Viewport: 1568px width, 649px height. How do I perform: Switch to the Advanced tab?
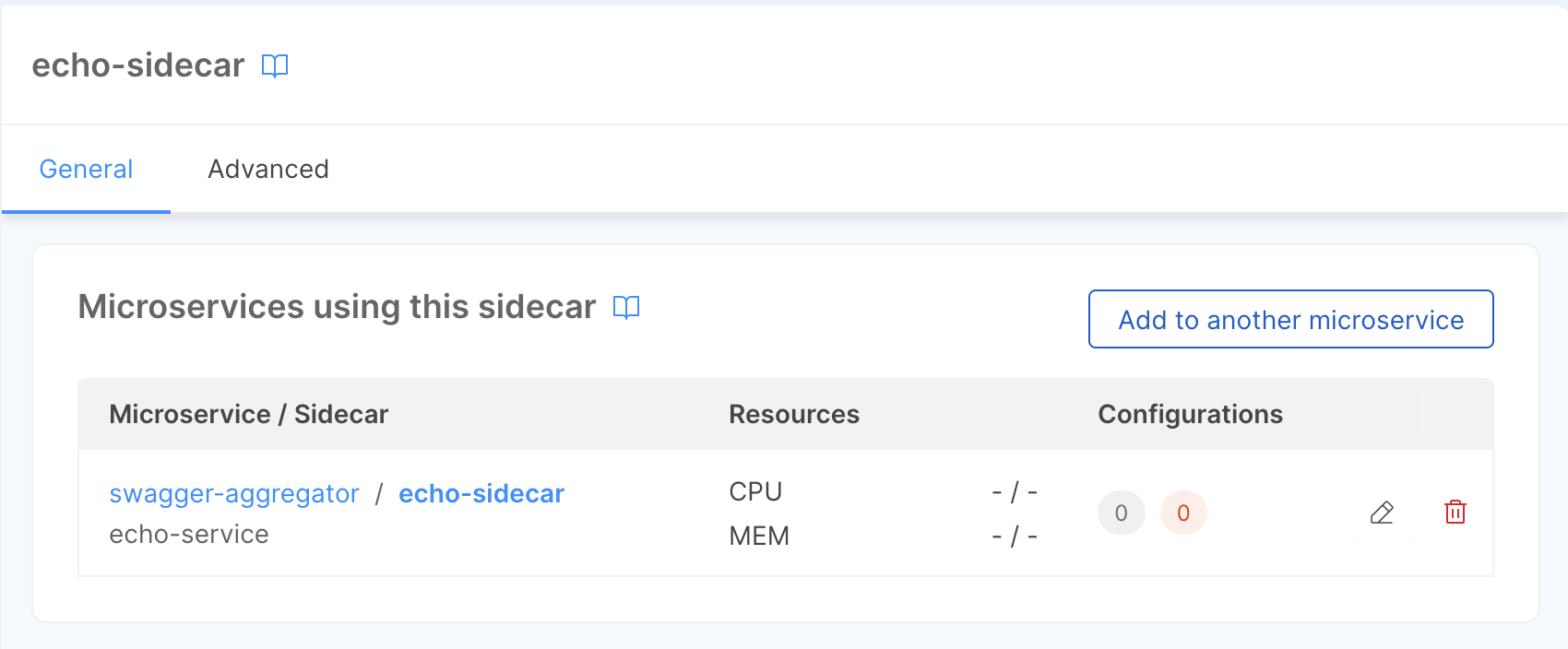tap(267, 169)
